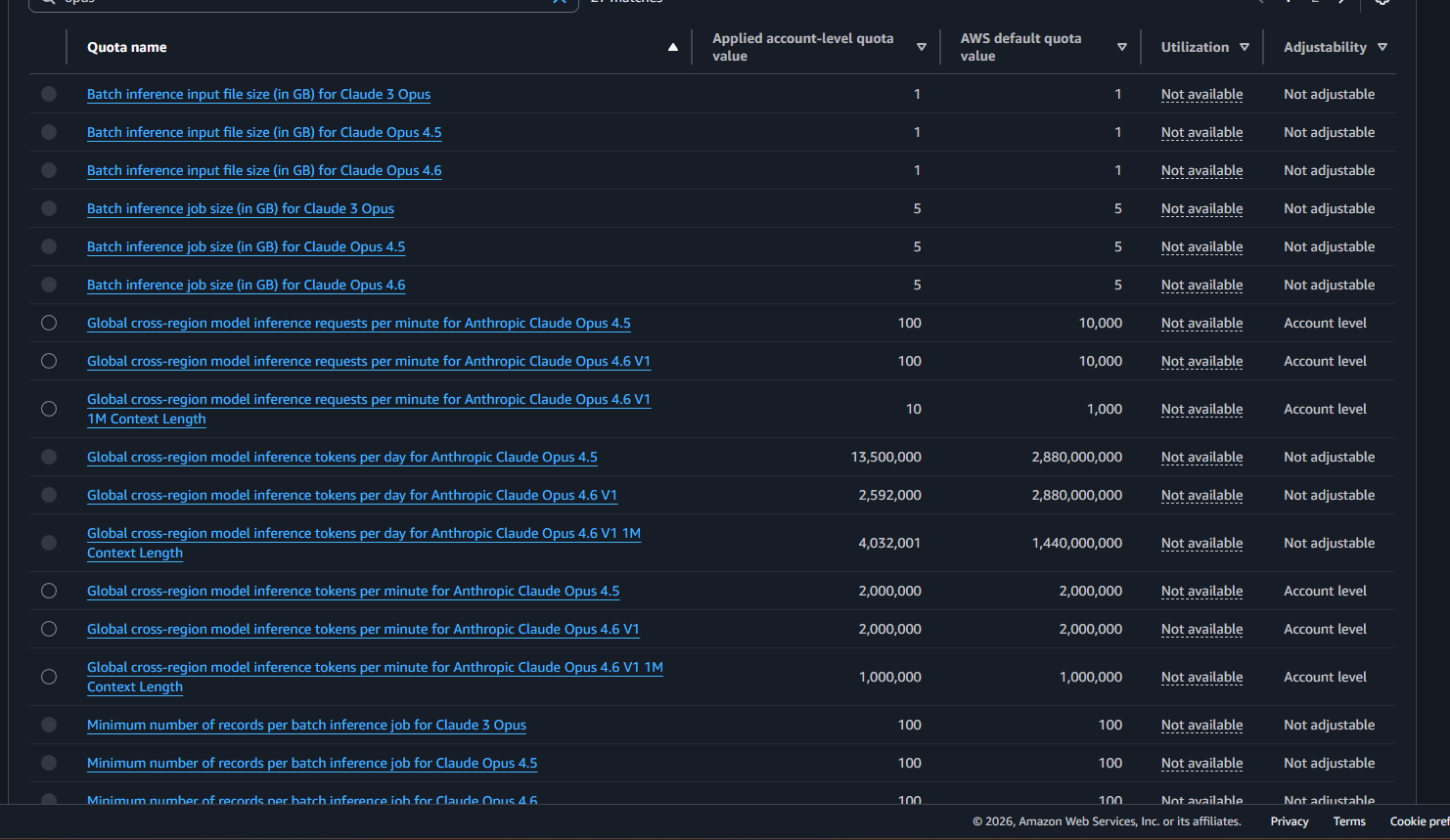This screenshot has height=840, width=1450.
Task: Select radio for Claude 3 Opus minimum records
Action: click(49, 725)
